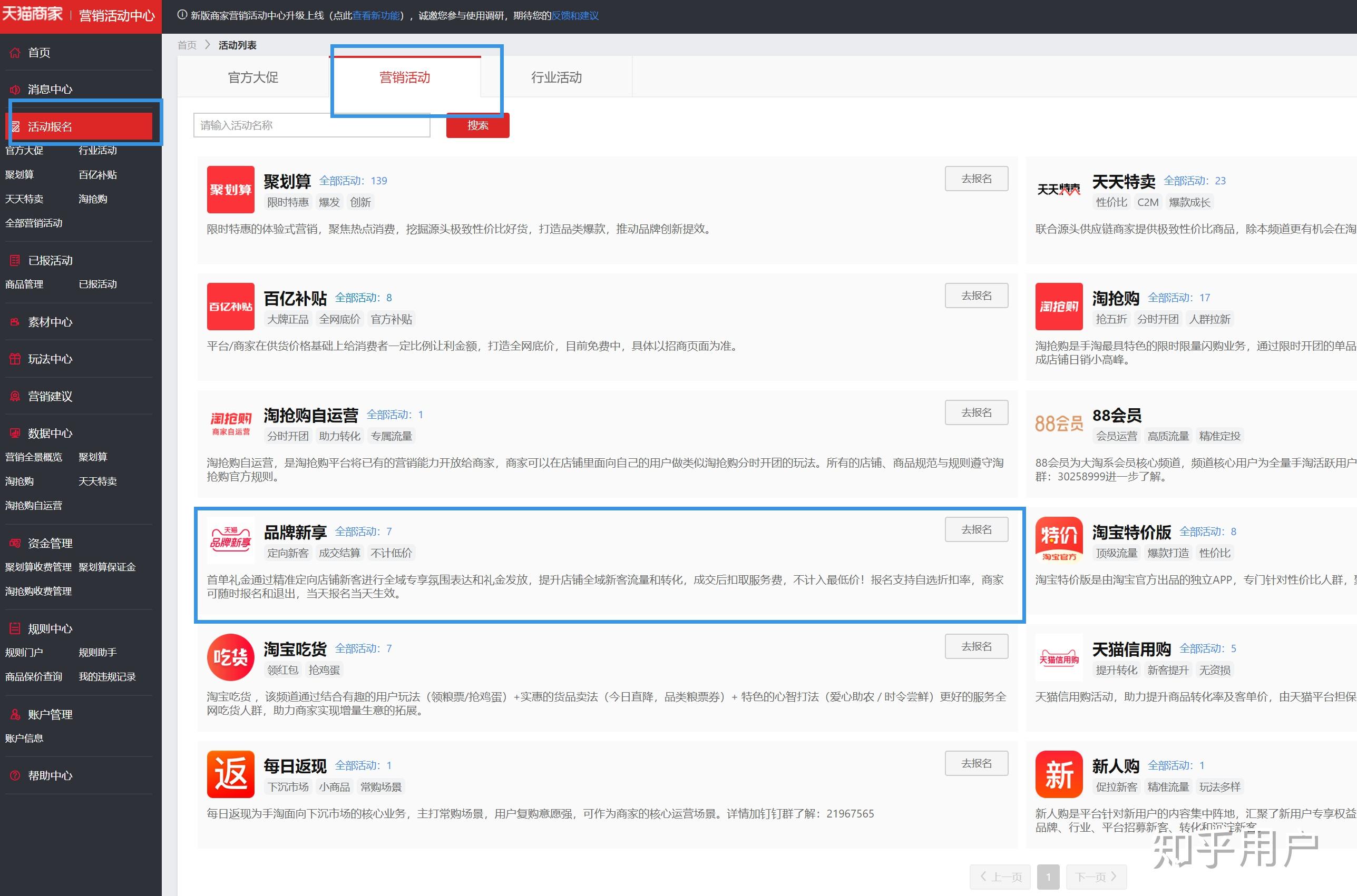Open 聚划算保证金 in the sidebar
Screen dimensions: 1357x896
coord(107,567)
